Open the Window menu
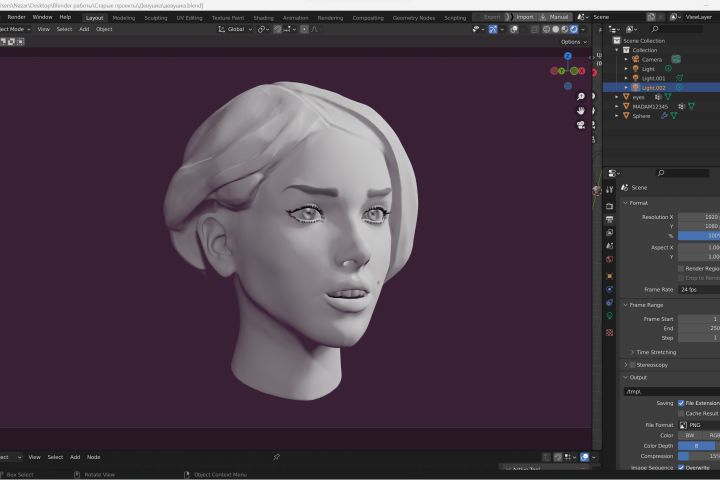Viewport: 720px width, 480px height. 42,17
